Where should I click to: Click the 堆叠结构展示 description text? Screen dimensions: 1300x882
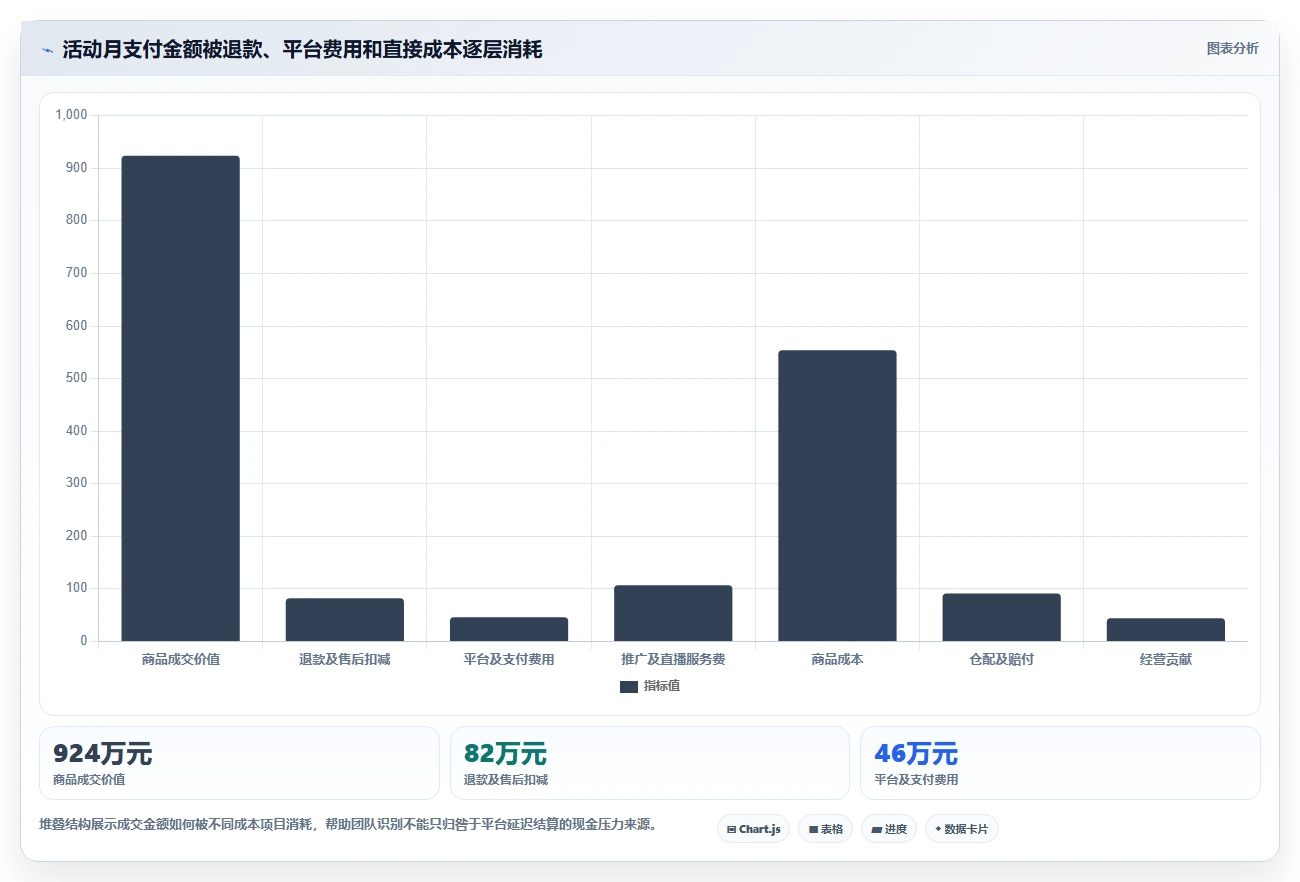[347, 825]
